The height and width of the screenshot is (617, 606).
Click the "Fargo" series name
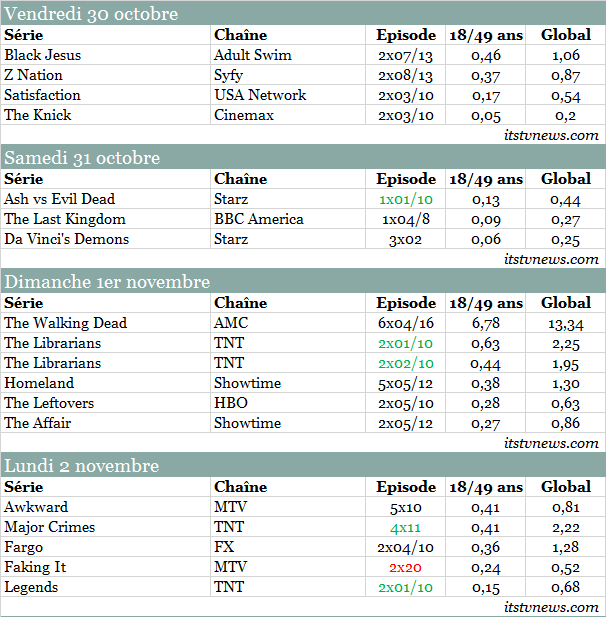point(24,547)
